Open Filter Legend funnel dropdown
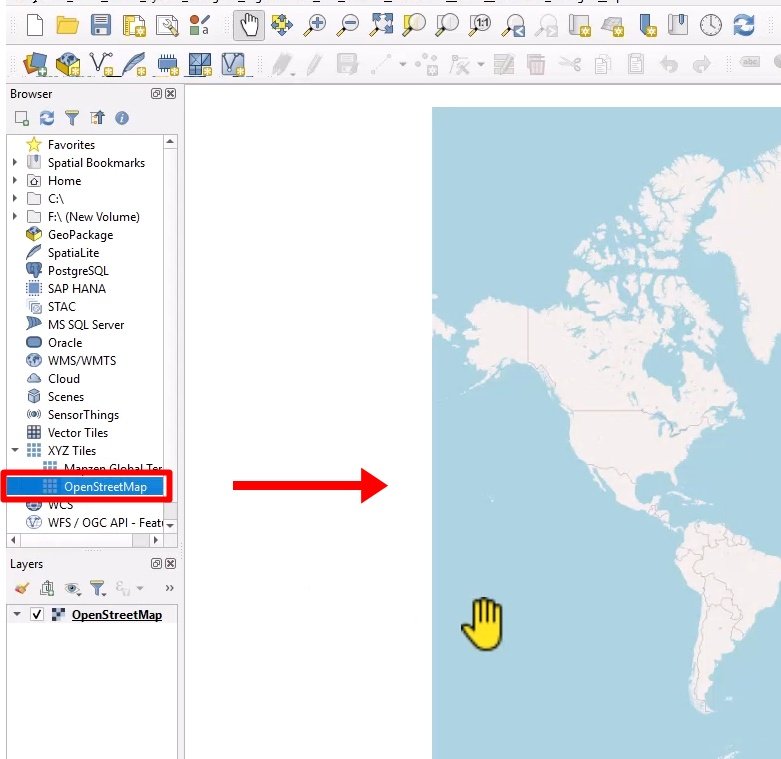This screenshot has height=759, width=781. click(98, 588)
